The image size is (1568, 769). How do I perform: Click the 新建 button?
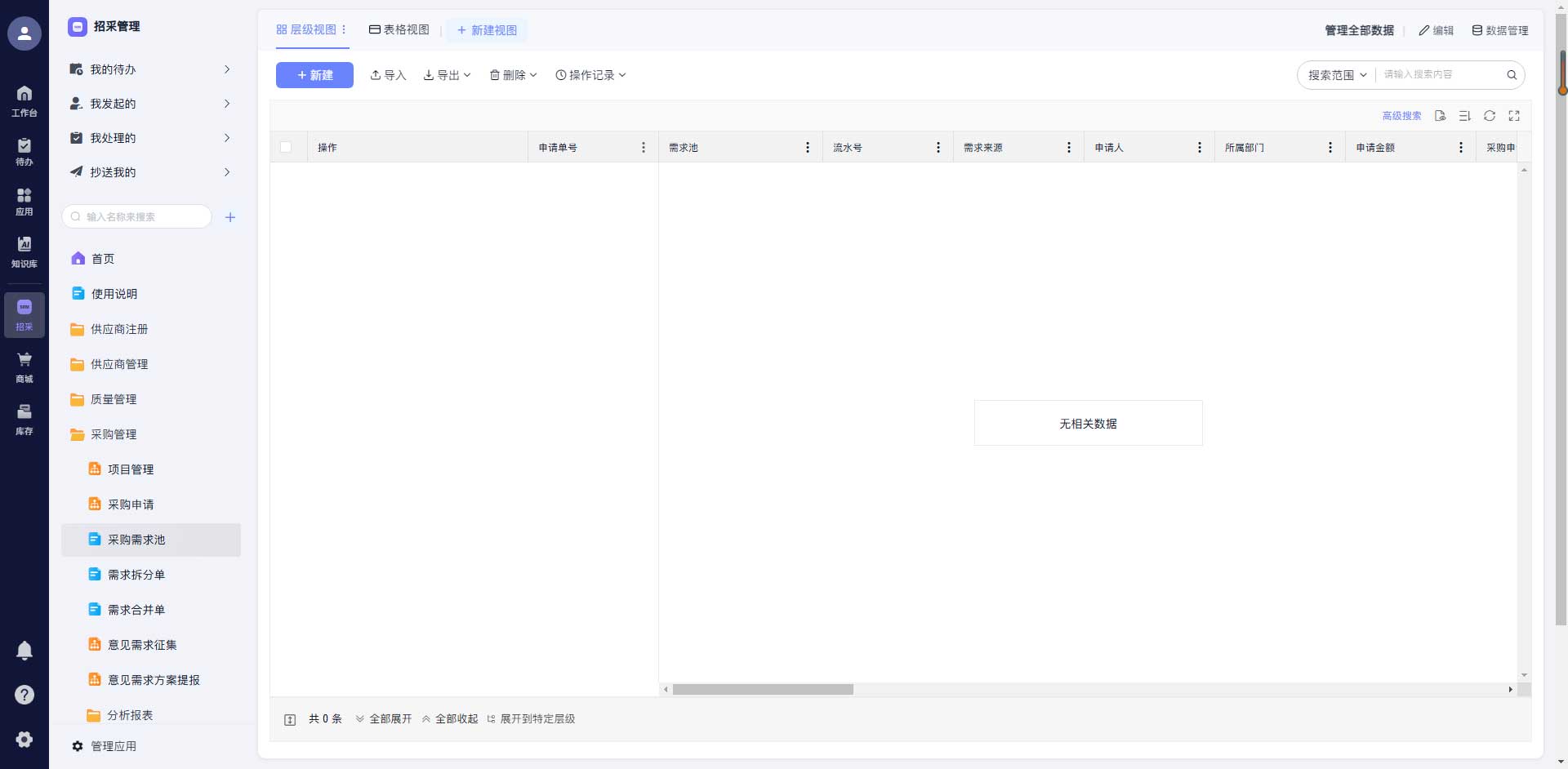[314, 74]
